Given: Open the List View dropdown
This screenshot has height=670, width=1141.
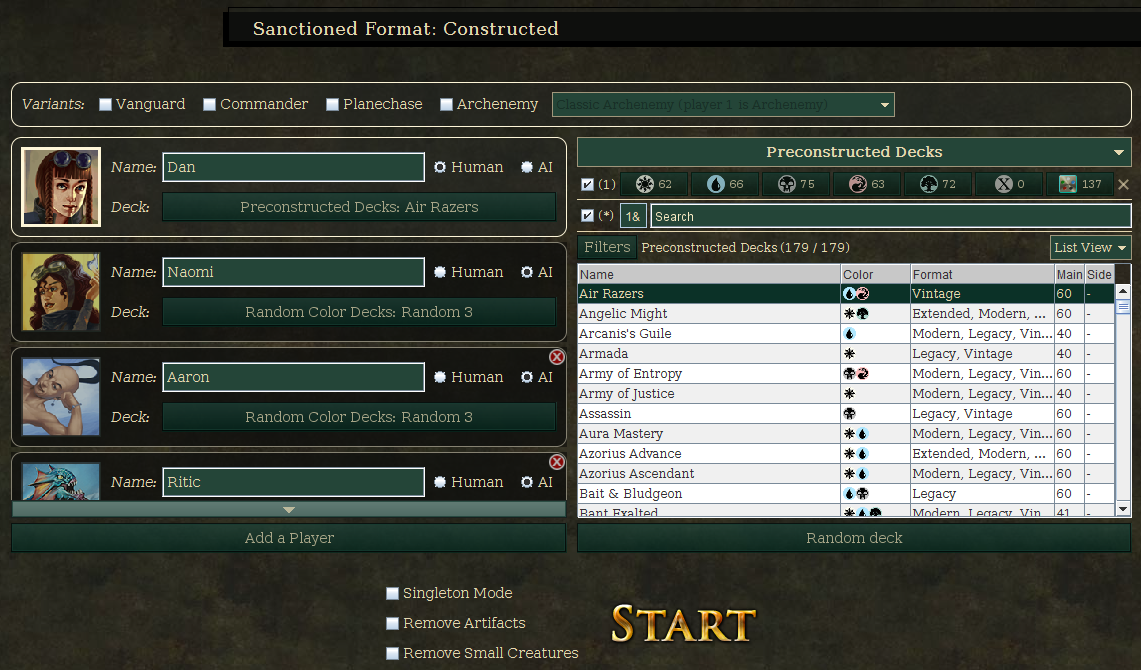Looking at the screenshot, I should tap(1090, 248).
